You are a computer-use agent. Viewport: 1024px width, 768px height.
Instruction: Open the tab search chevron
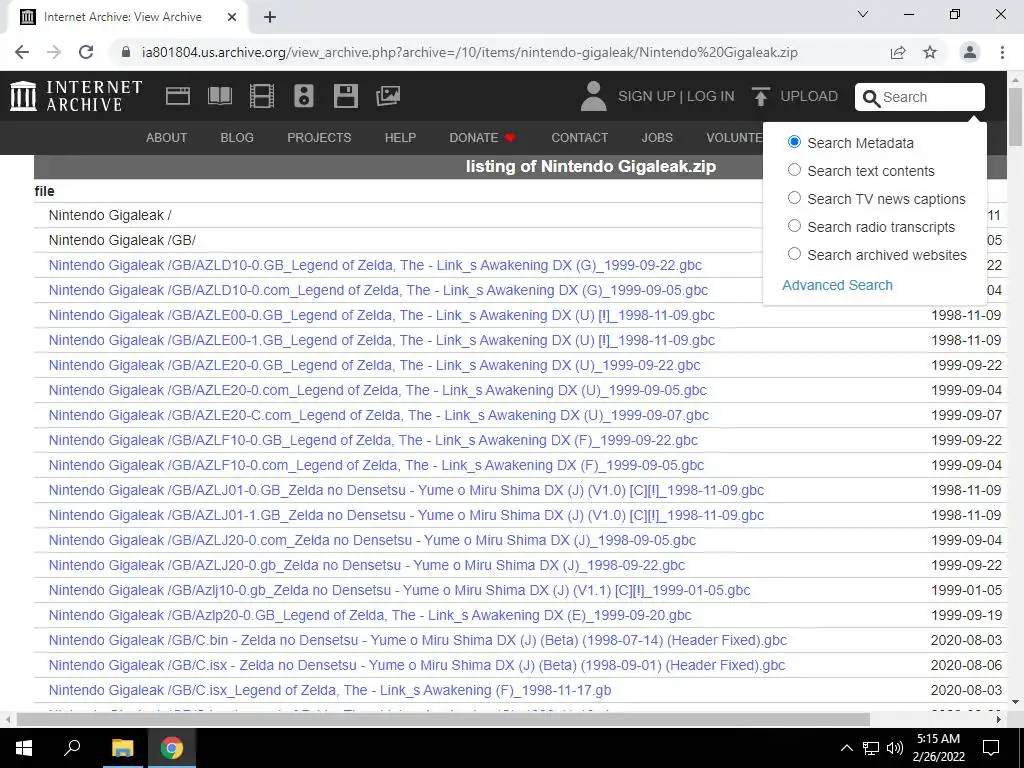pyautogui.click(x=863, y=14)
